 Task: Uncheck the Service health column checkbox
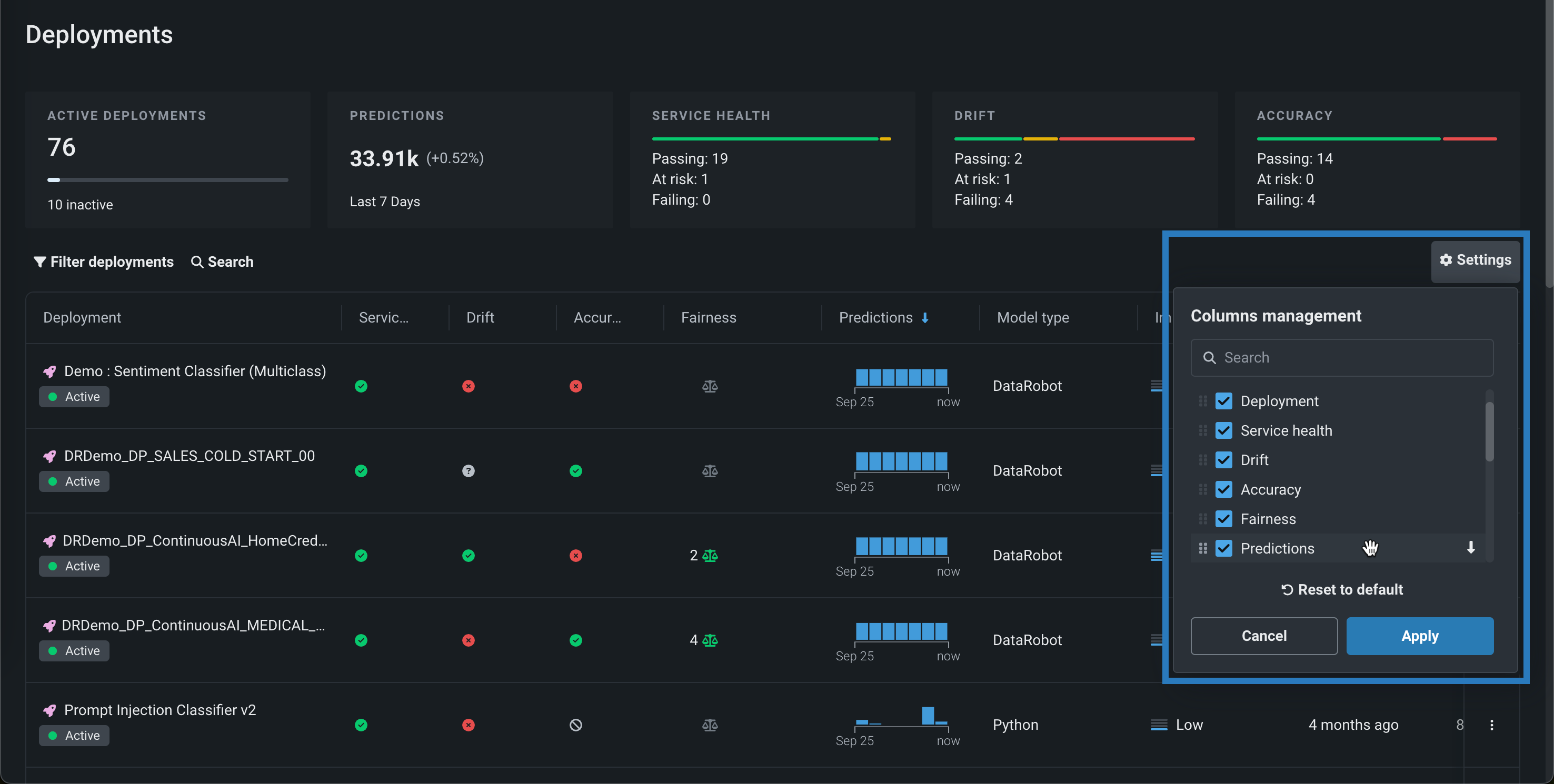coord(1223,430)
